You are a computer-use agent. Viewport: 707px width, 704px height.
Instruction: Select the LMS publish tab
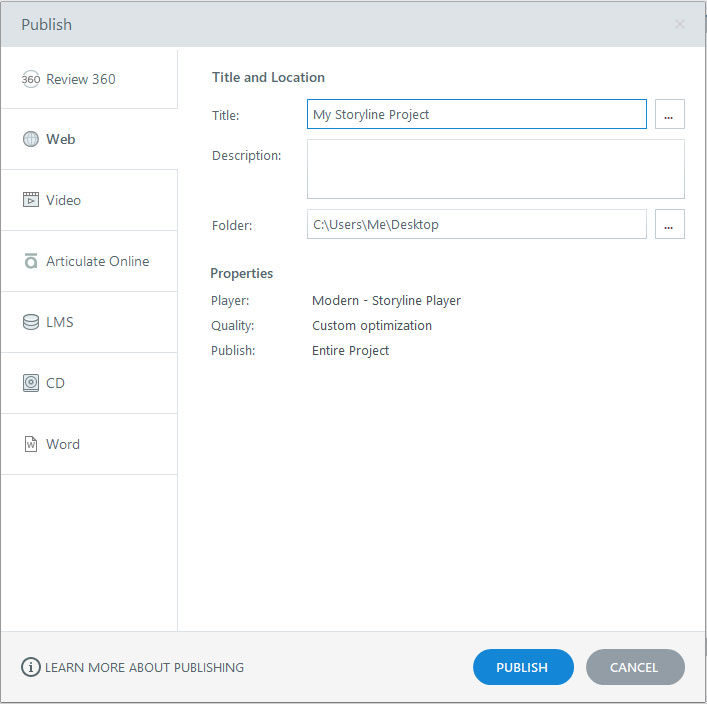tap(59, 322)
